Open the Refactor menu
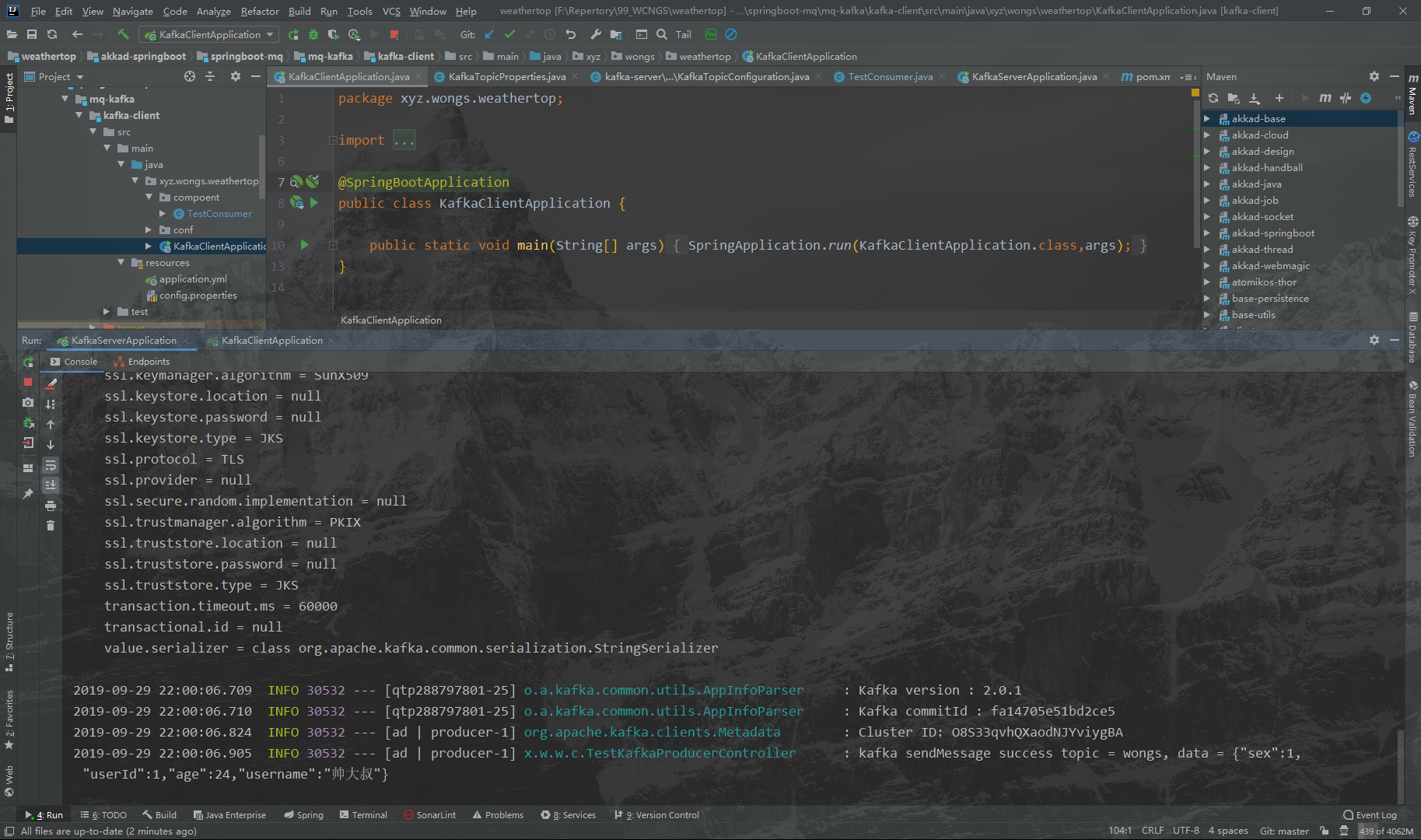This screenshot has height=840, width=1421. [260, 11]
